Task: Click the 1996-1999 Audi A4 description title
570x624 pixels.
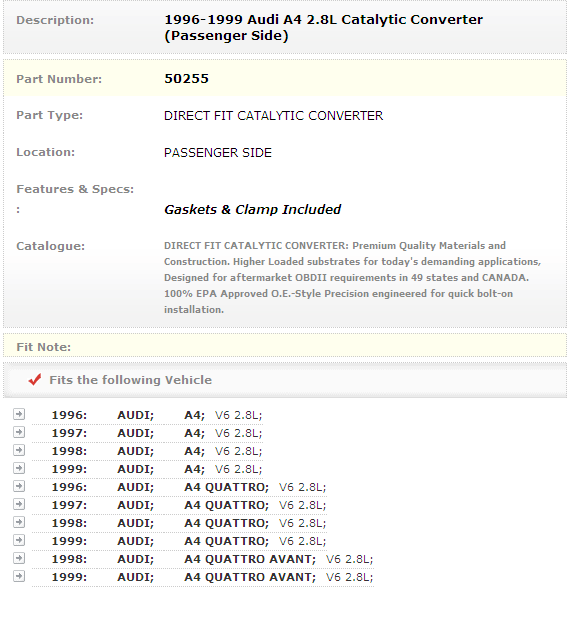Action: coord(323,27)
